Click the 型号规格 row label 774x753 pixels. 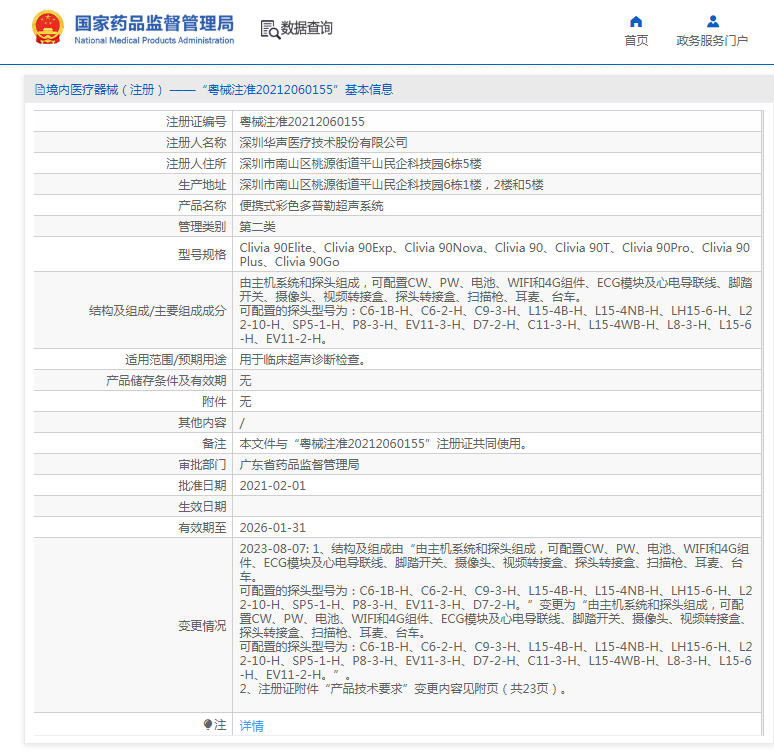(202, 254)
